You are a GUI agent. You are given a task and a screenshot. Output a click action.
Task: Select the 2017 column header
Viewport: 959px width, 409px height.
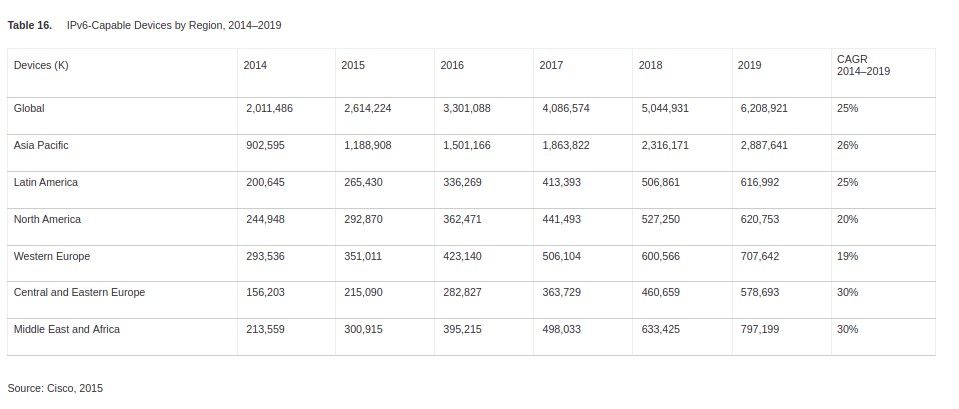point(551,65)
